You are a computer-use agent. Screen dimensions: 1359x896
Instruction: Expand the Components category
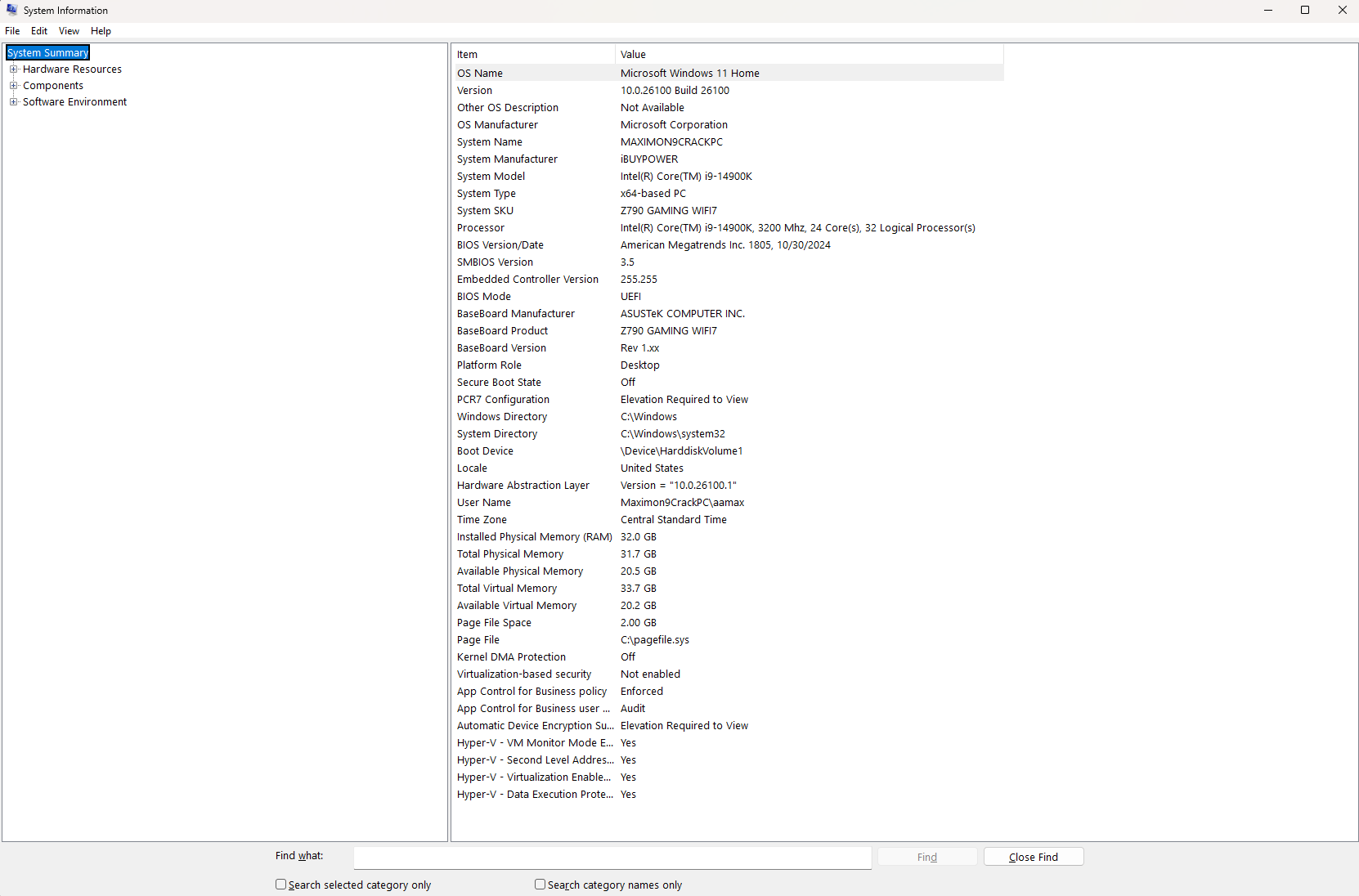click(x=13, y=85)
